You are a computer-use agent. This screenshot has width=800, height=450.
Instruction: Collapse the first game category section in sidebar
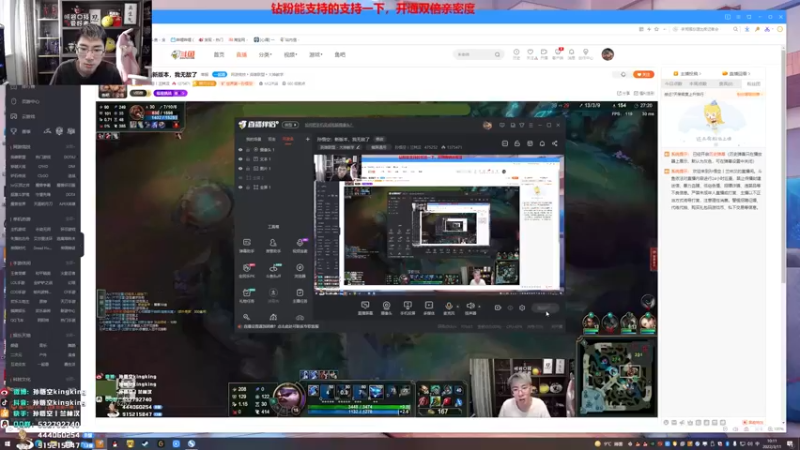(x=70, y=147)
